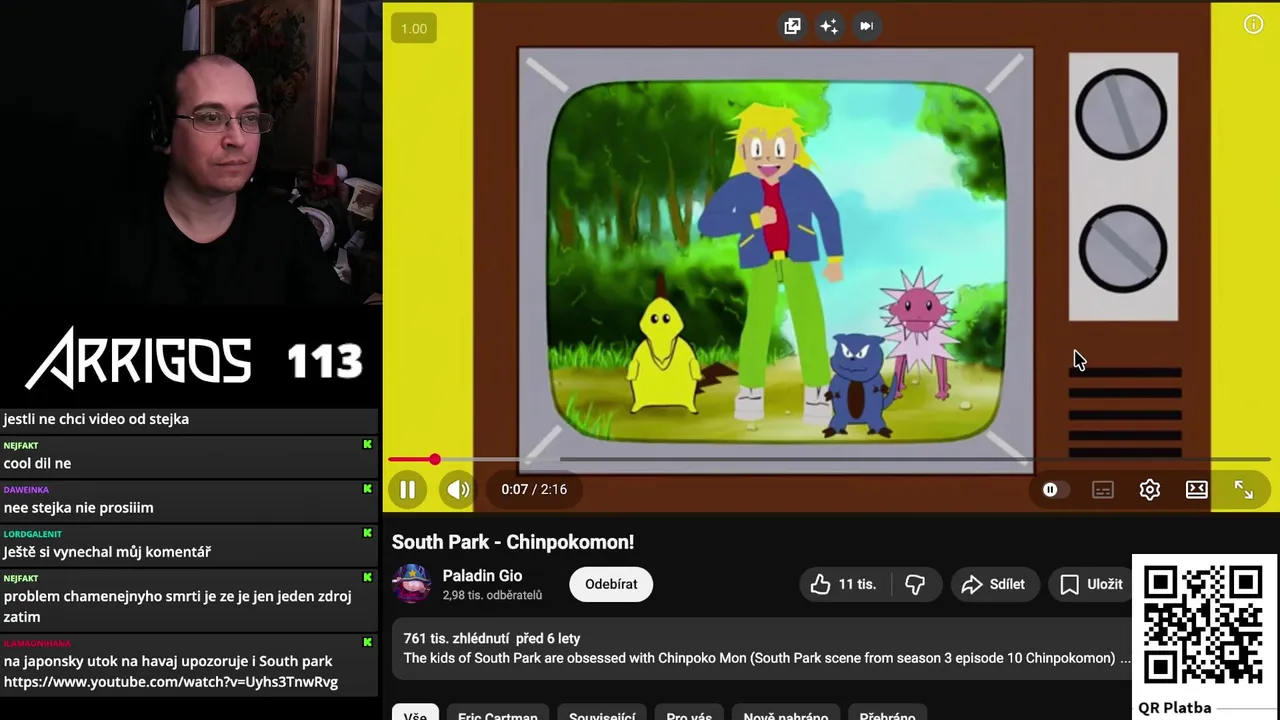The width and height of the screenshot is (1280, 720).
Task: Switch to theater mode view
Action: tap(1197, 490)
